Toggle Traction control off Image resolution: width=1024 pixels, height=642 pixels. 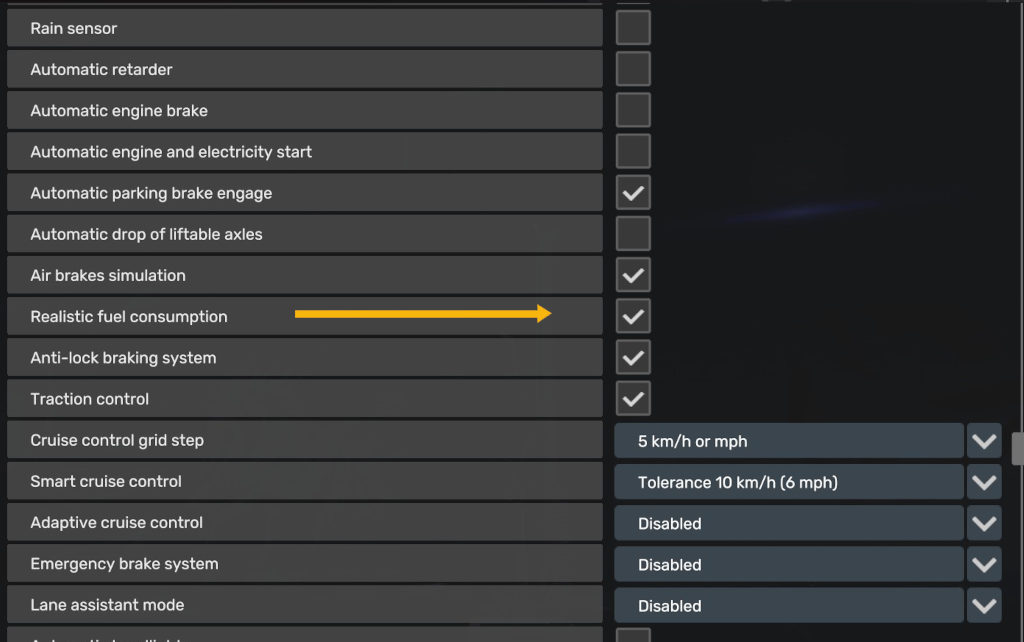click(632, 398)
